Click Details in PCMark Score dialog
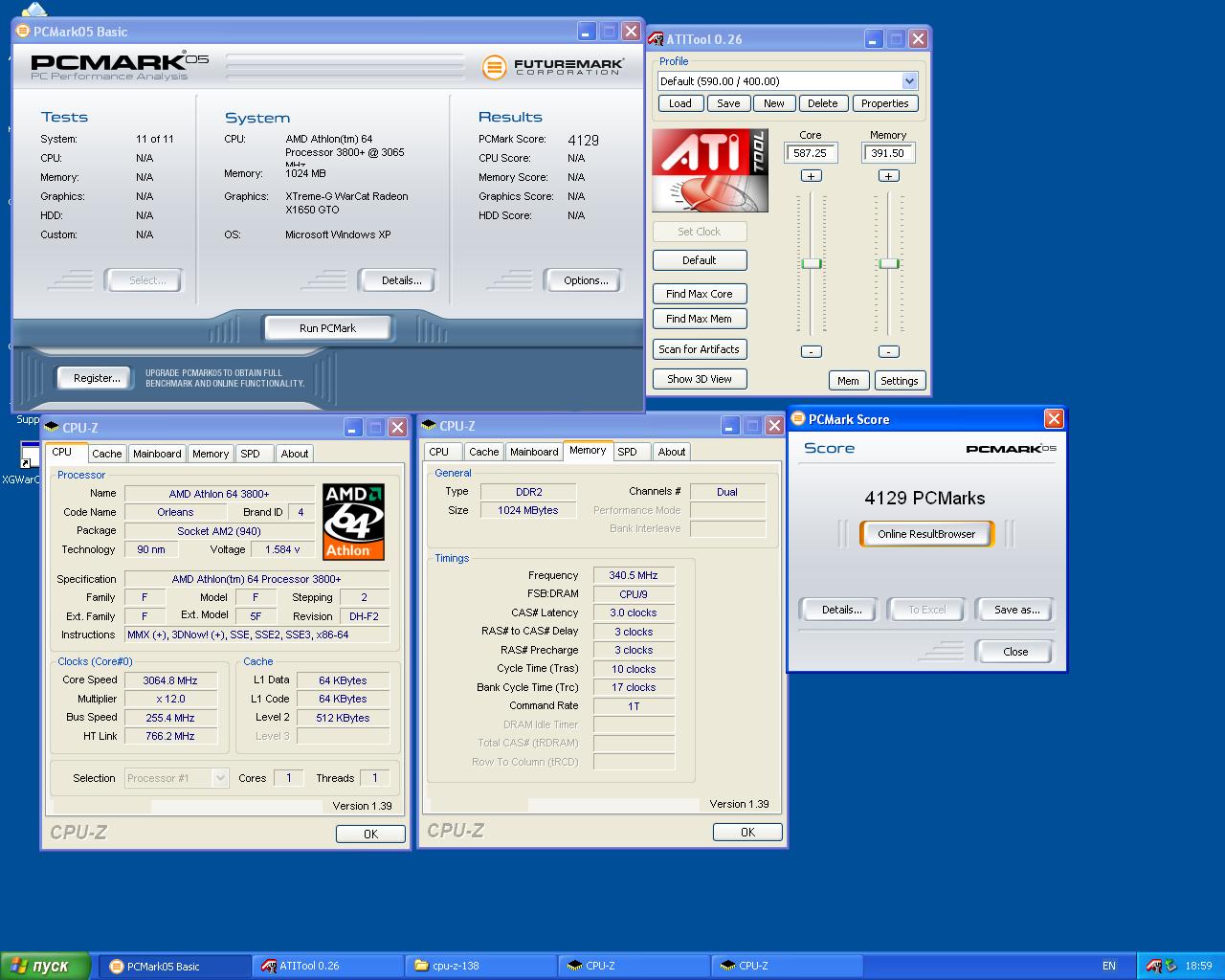1225x980 pixels. (841, 610)
